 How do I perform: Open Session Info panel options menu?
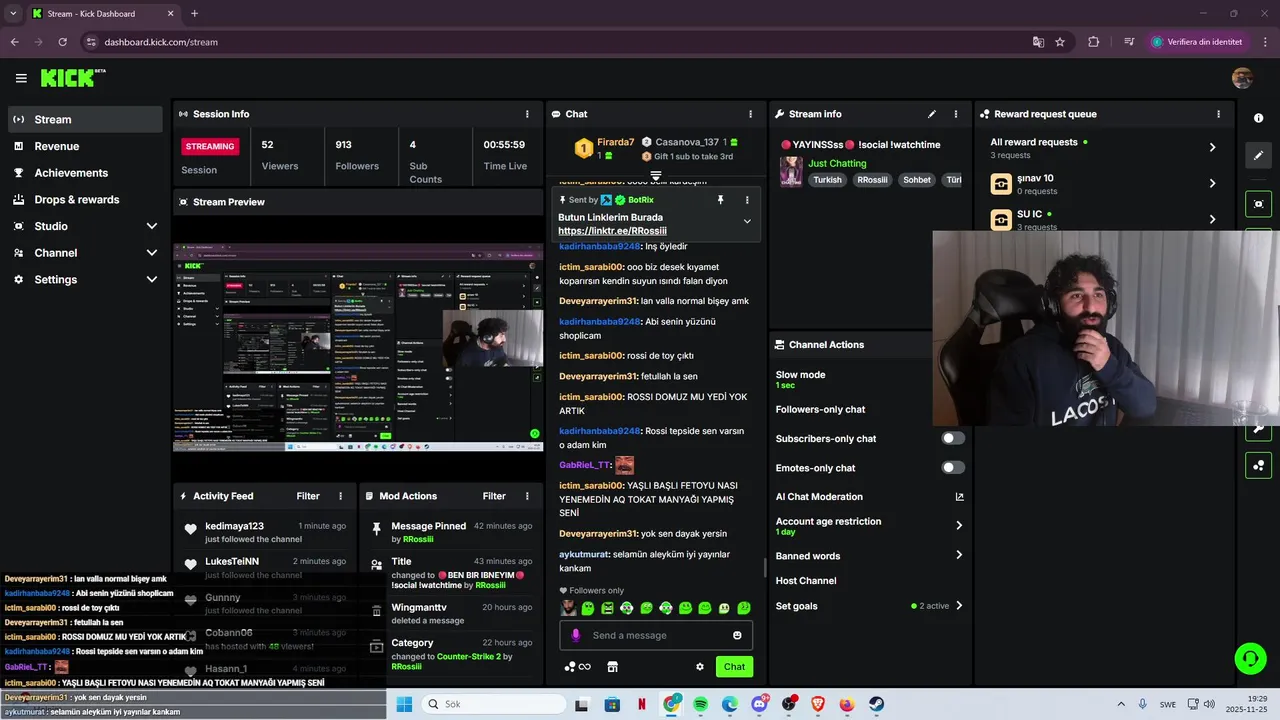click(x=527, y=114)
